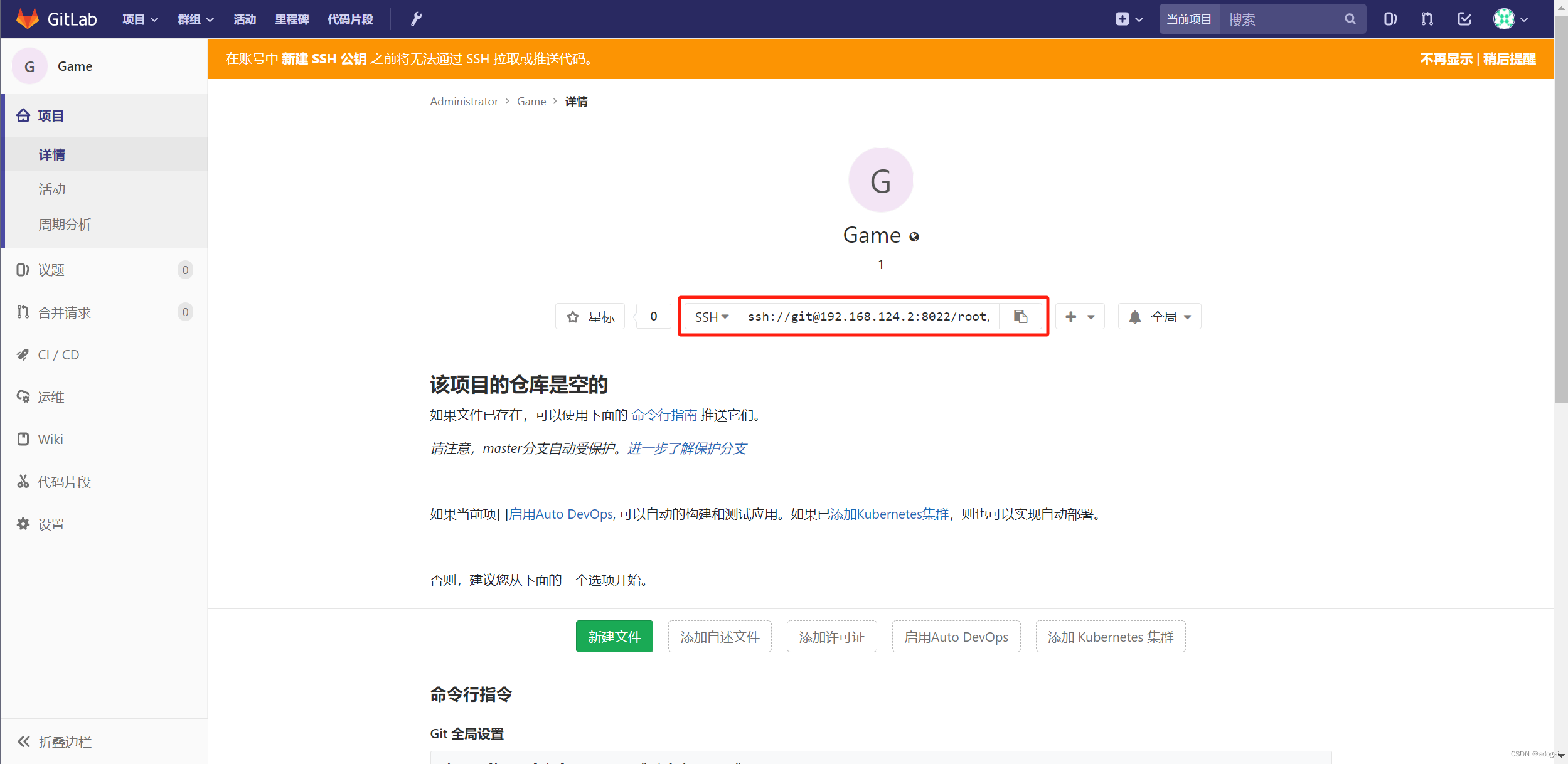1568x764 pixels.
Task: Open merge requests icon in top navbar
Action: coord(1427,19)
